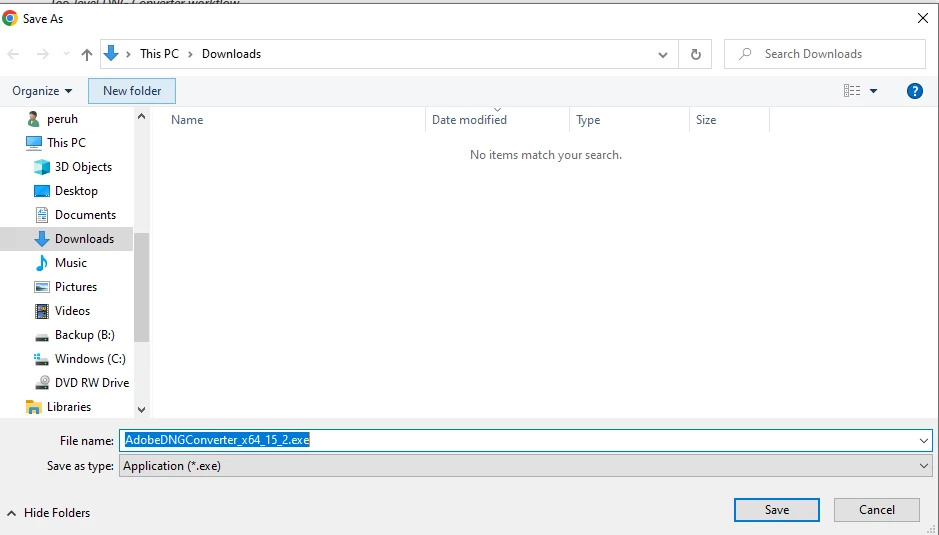This screenshot has width=939, height=535.
Task: Open the Organize menu
Action: [42, 91]
